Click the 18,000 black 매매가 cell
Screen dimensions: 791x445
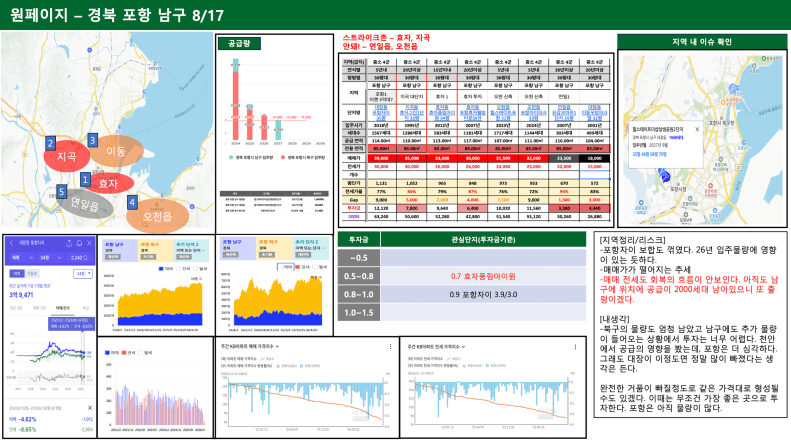pos(595,158)
